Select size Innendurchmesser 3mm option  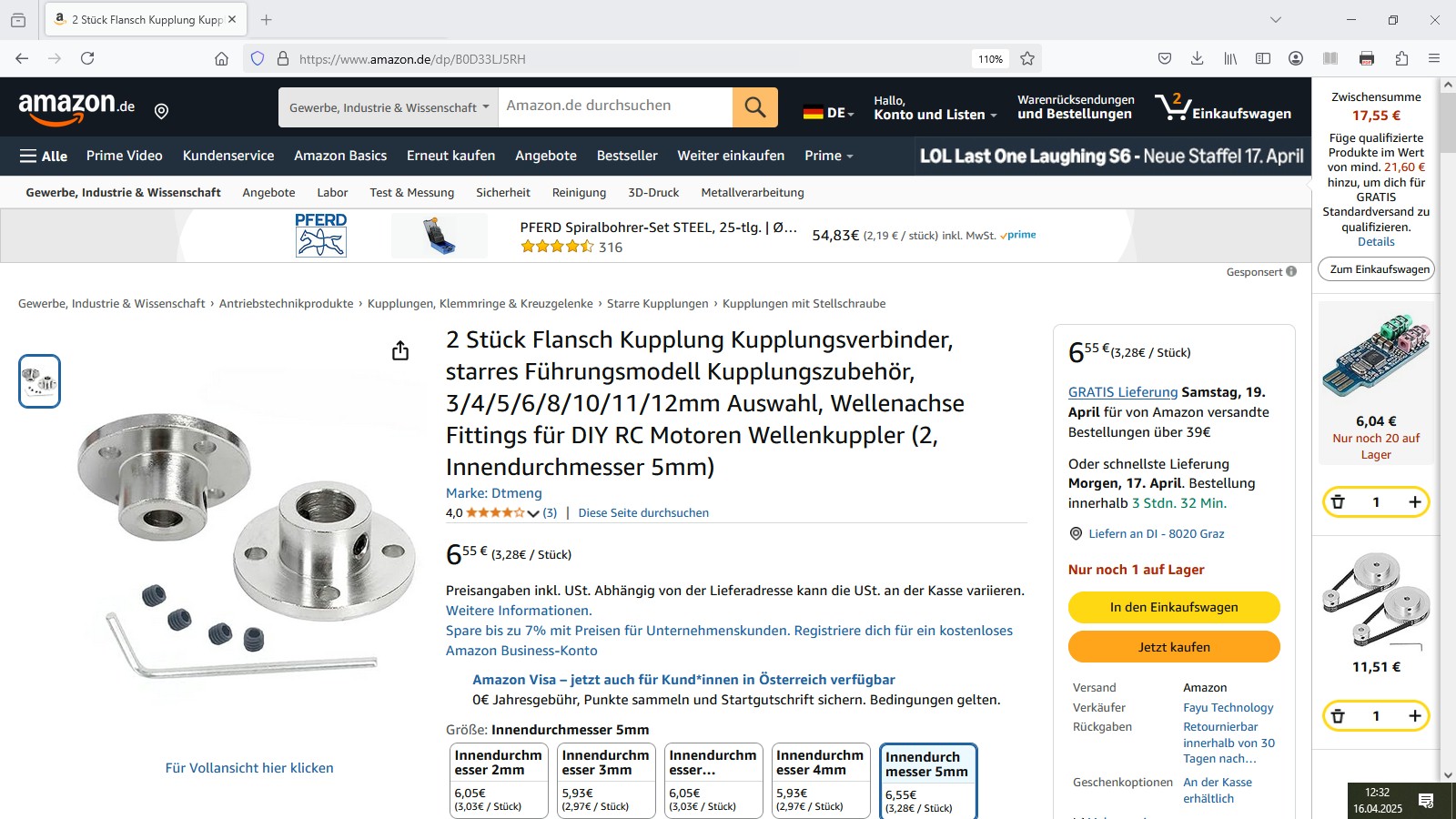[605, 781]
